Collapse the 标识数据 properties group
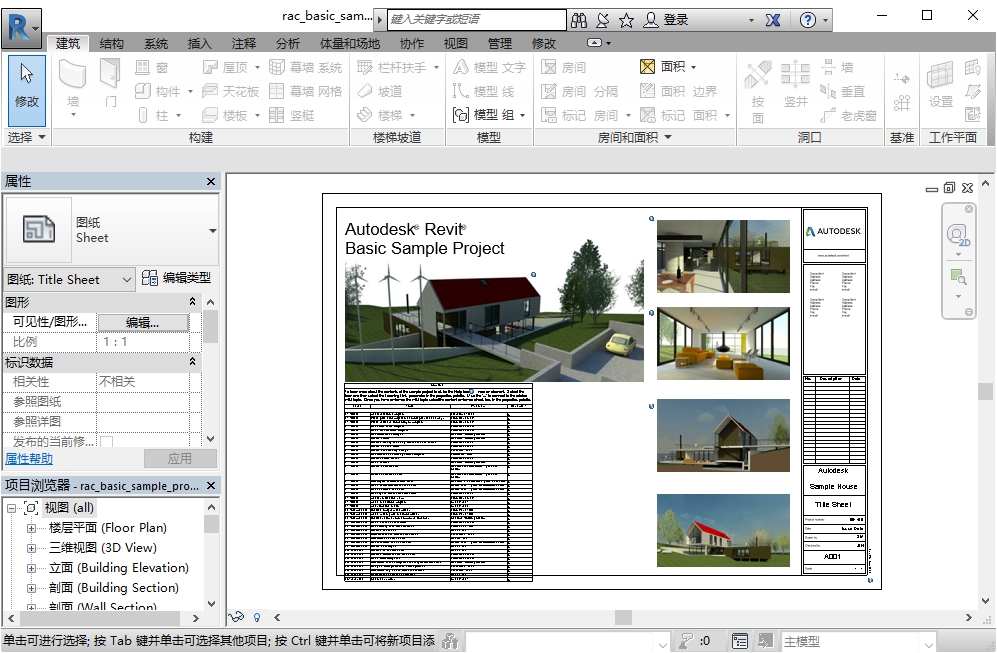The image size is (997, 653). [x=192, y=362]
